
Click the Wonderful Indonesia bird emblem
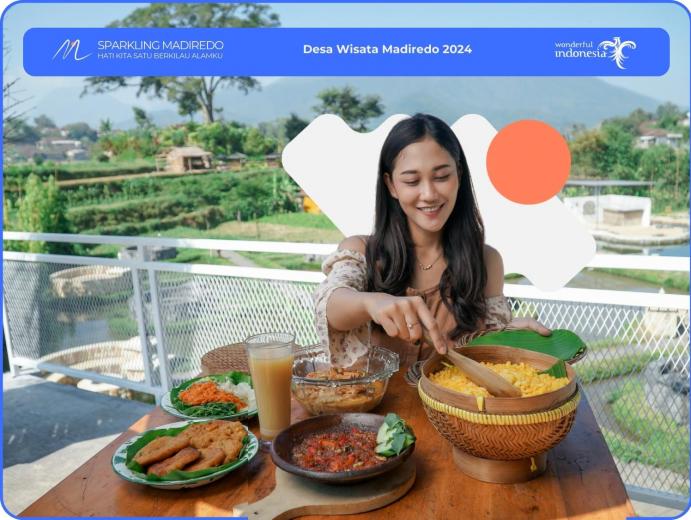click(x=619, y=52)
